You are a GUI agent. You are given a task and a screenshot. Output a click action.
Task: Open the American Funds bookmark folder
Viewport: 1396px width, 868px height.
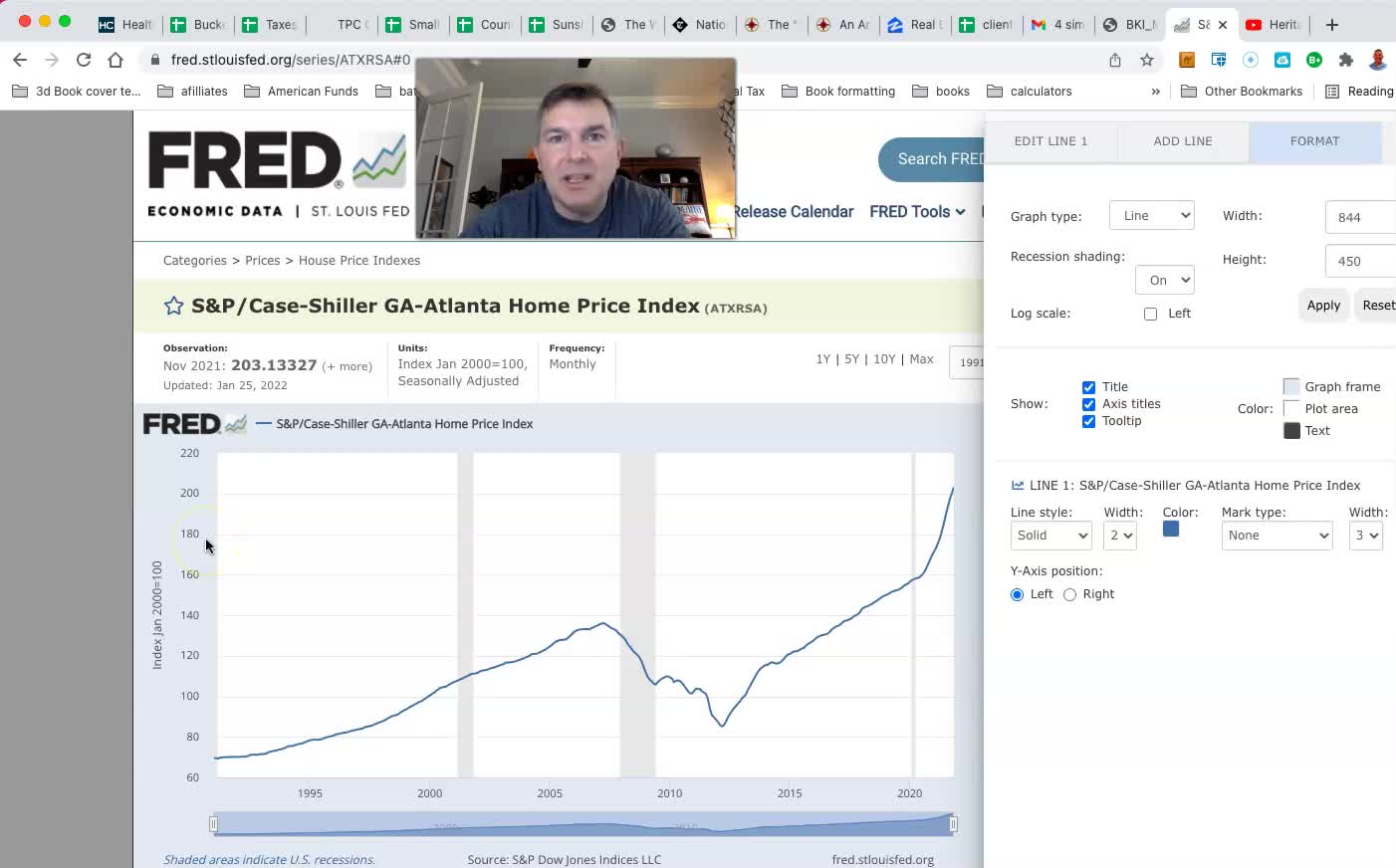tap(301, 92)
